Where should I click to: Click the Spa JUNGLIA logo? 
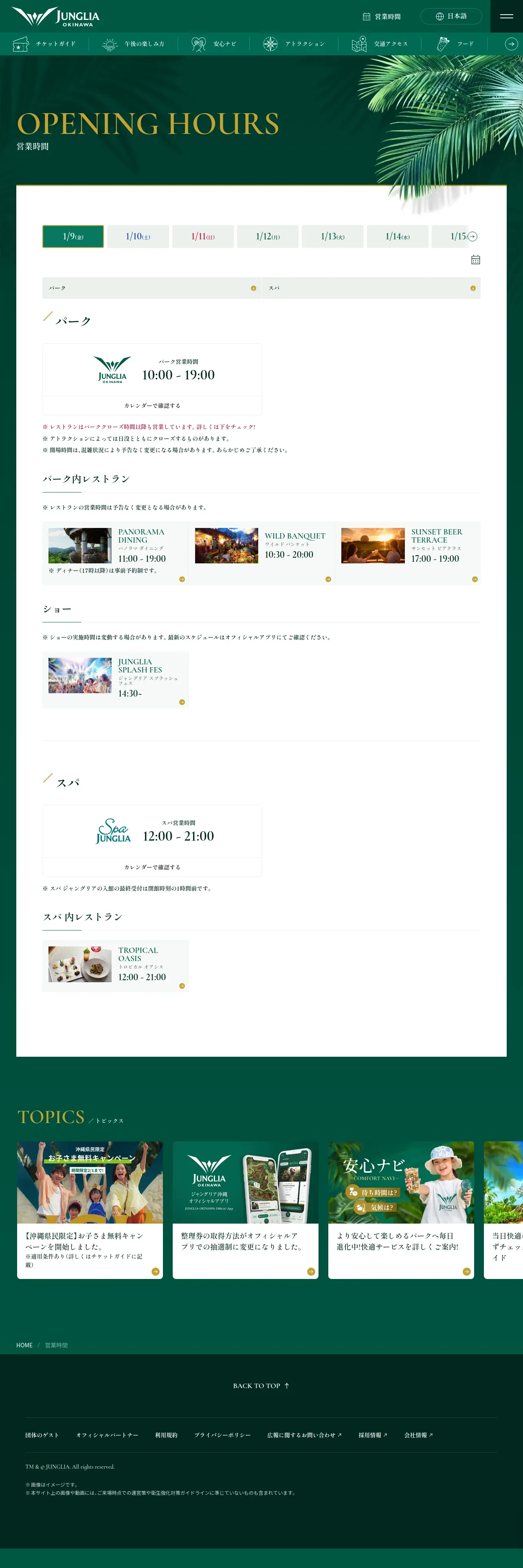(113, 831)
